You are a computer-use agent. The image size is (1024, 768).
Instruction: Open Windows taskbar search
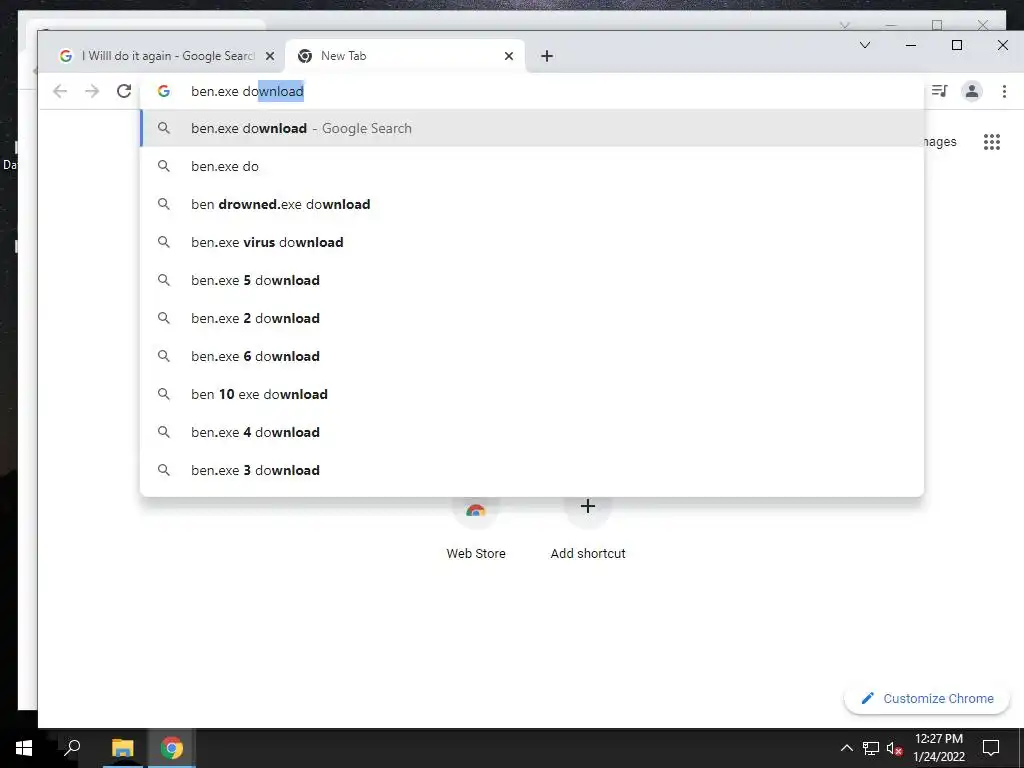click(x=72, y=748)
